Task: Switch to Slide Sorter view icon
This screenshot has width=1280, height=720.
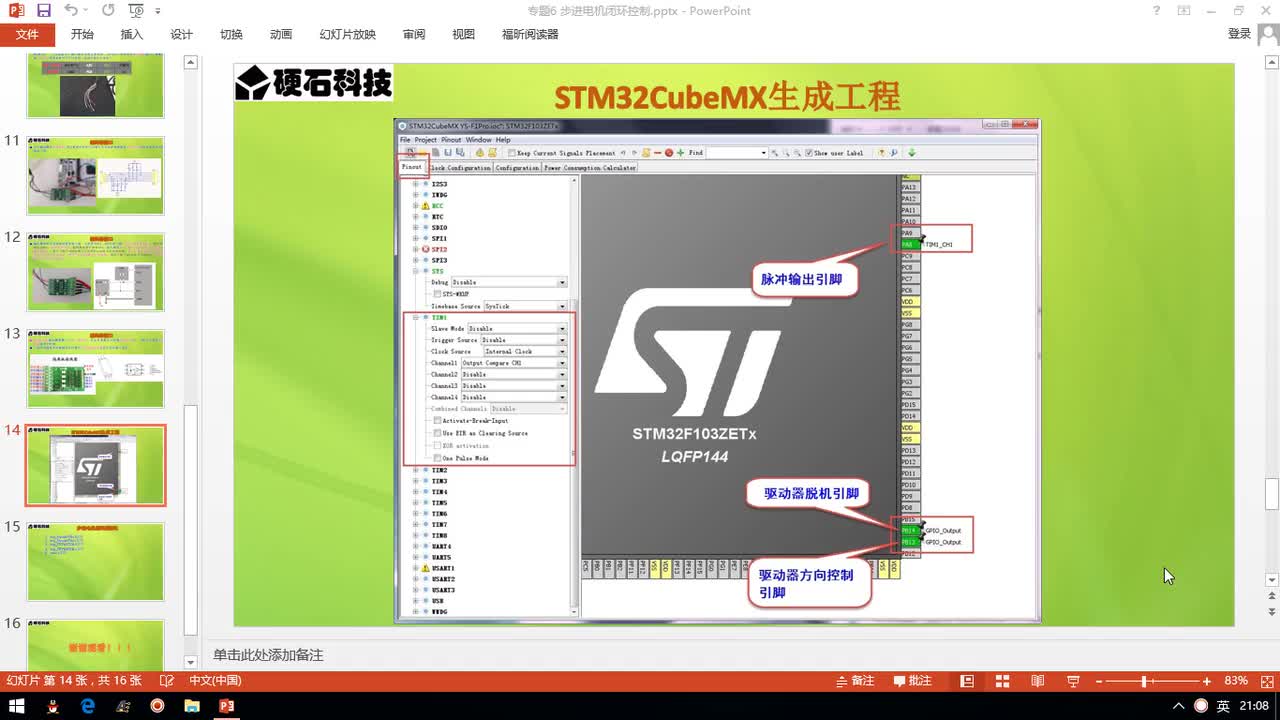Action: point(1002,681)
